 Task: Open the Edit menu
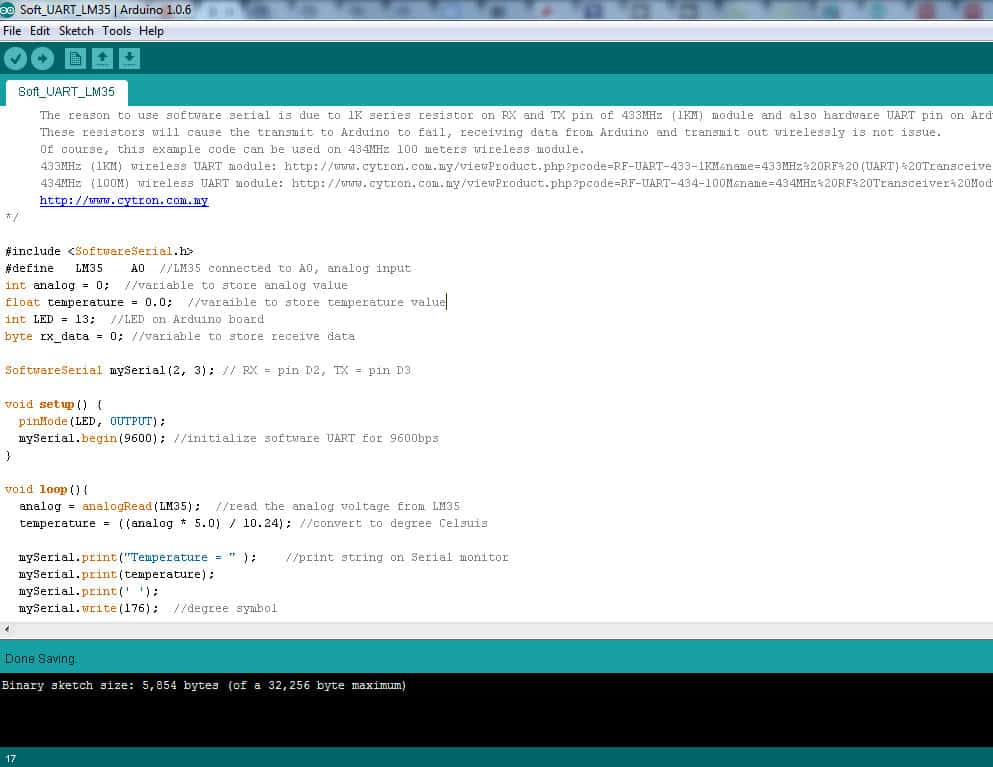coord(39,31)
